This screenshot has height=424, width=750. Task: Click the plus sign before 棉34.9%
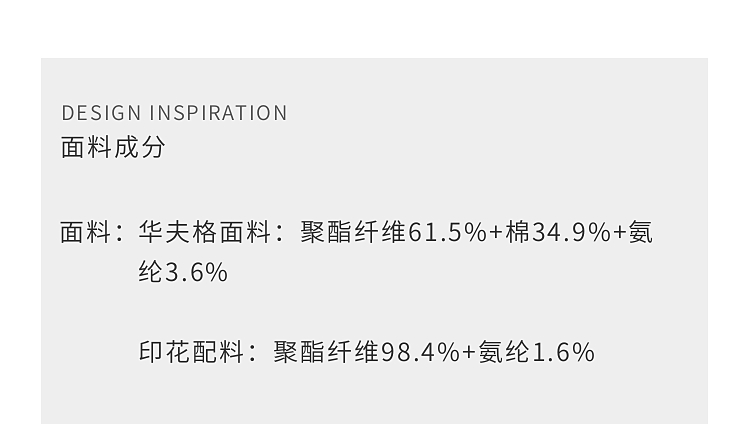point(496,233)
